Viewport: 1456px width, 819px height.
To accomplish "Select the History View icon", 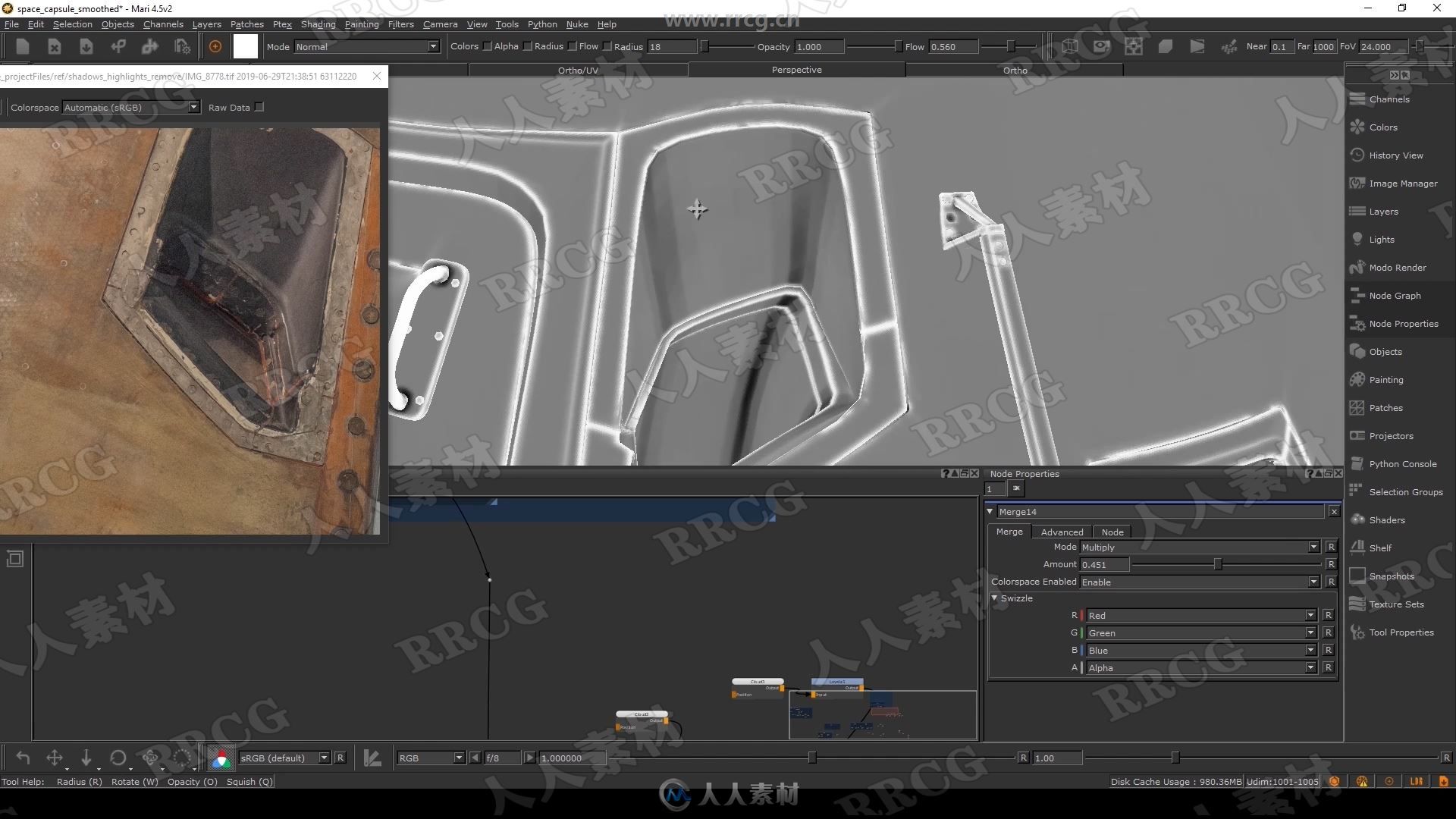I will coord(1358,154).
